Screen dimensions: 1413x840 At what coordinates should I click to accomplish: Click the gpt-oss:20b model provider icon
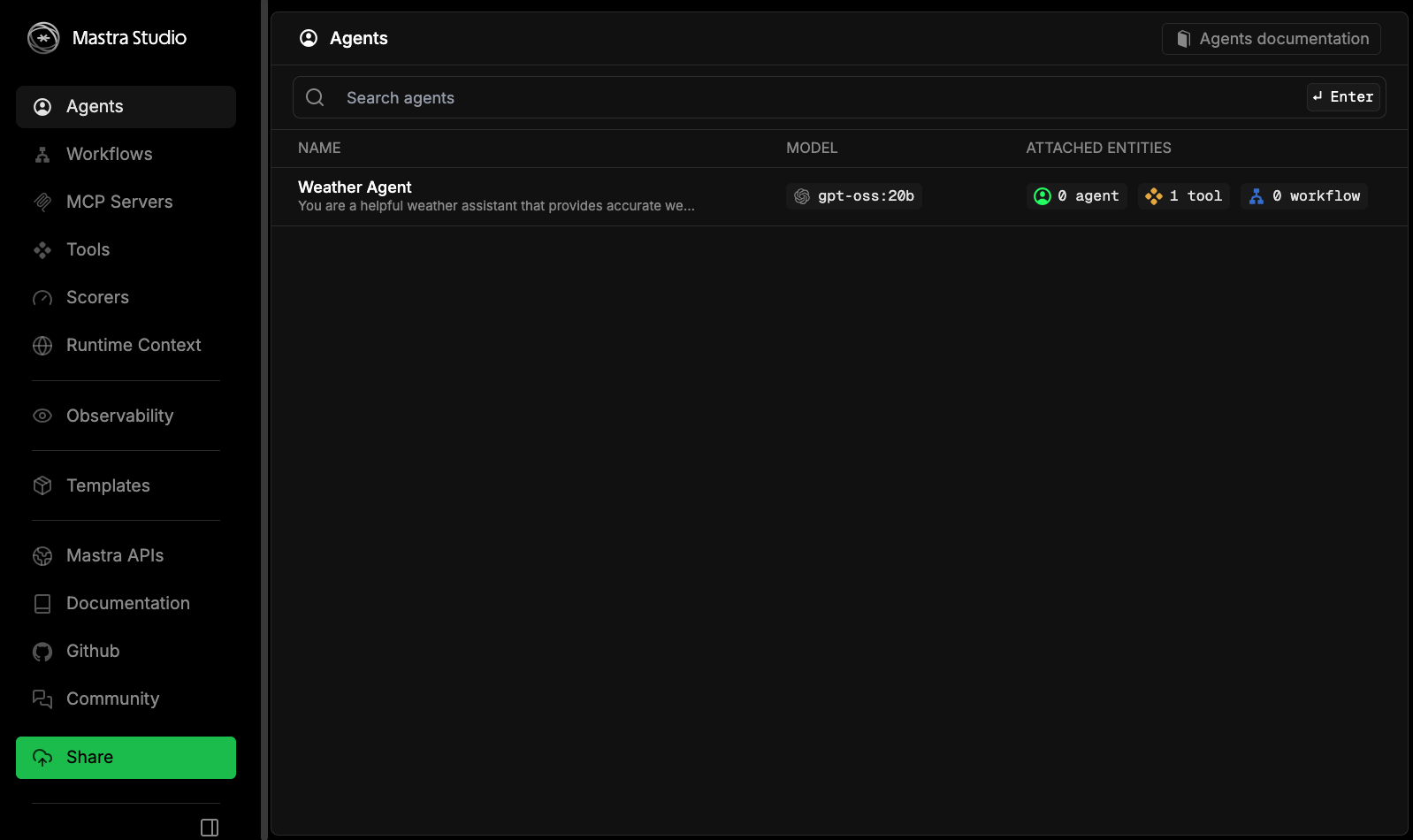click(802, 196)
